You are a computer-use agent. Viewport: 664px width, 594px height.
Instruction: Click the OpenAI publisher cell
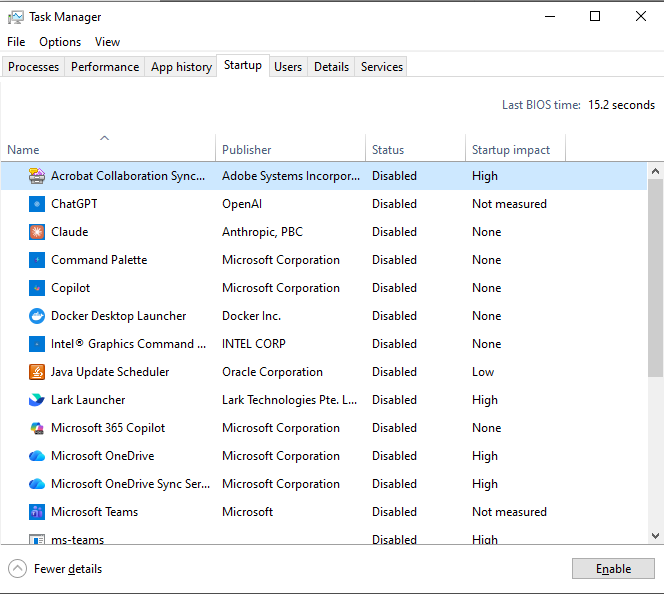[x=242, y=204]
